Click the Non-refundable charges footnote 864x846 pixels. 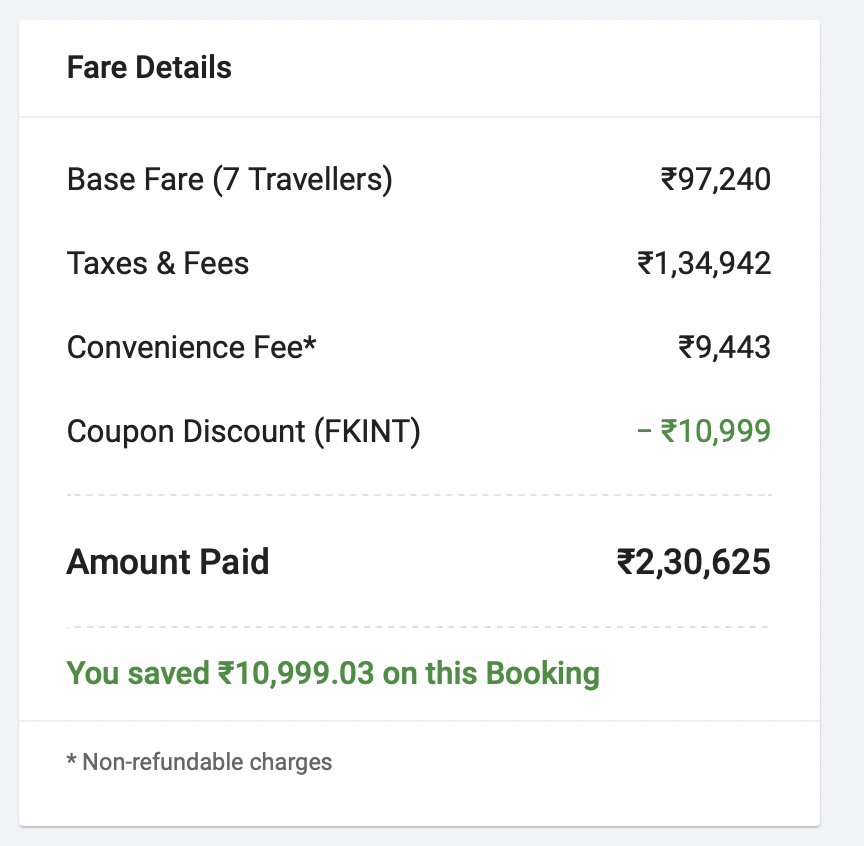click(x=199, y=762)
